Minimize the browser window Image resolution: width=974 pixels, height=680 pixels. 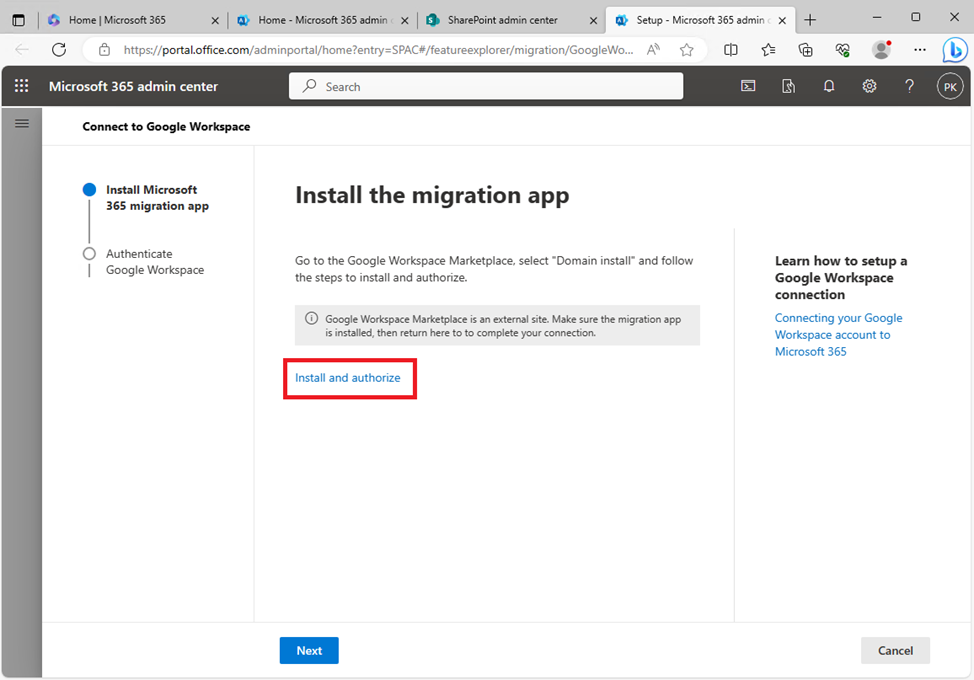876,17
